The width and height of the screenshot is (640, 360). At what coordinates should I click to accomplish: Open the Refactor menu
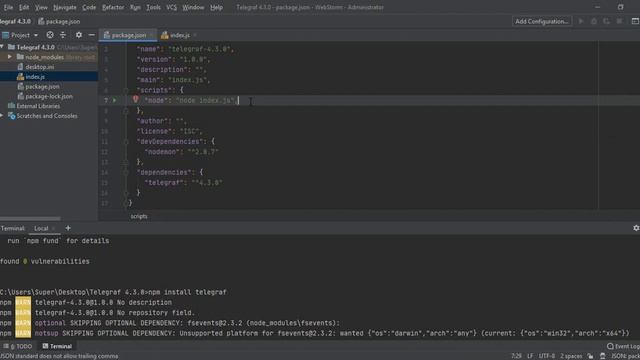coord(113,7)
